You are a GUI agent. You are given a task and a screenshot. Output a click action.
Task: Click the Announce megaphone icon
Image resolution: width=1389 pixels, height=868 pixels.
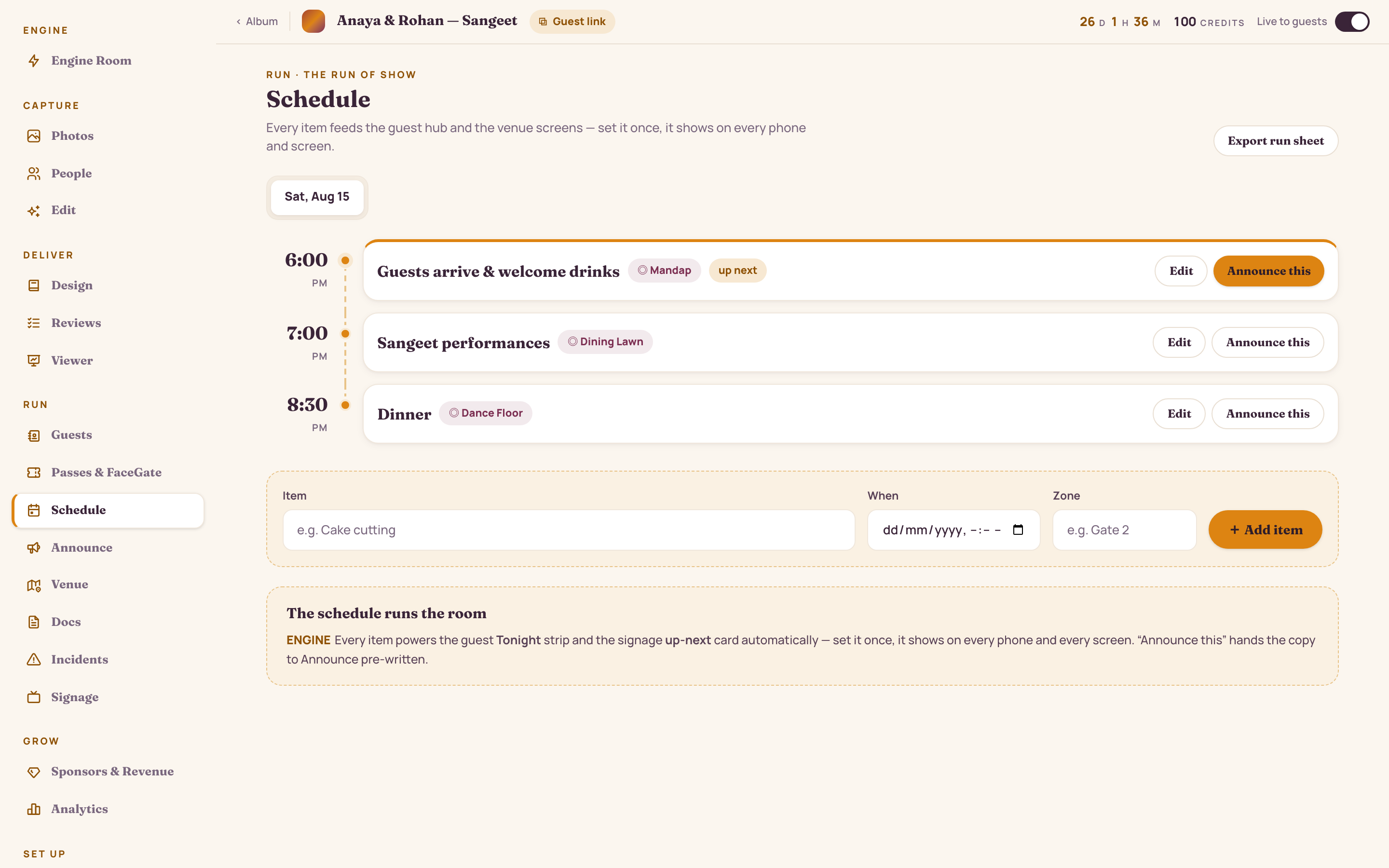click(34, 548)
